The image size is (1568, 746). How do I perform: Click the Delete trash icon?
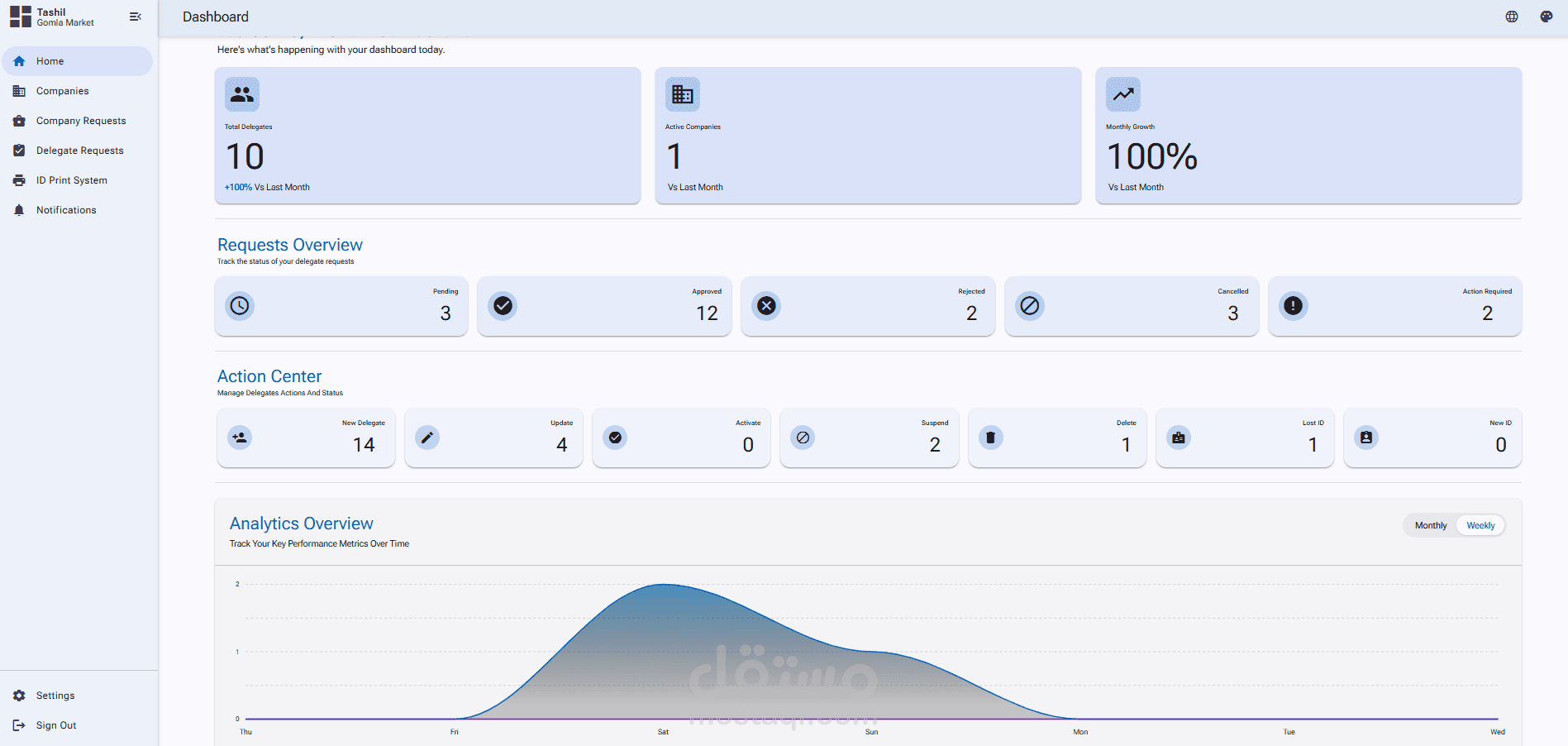(x=991, y=438)
